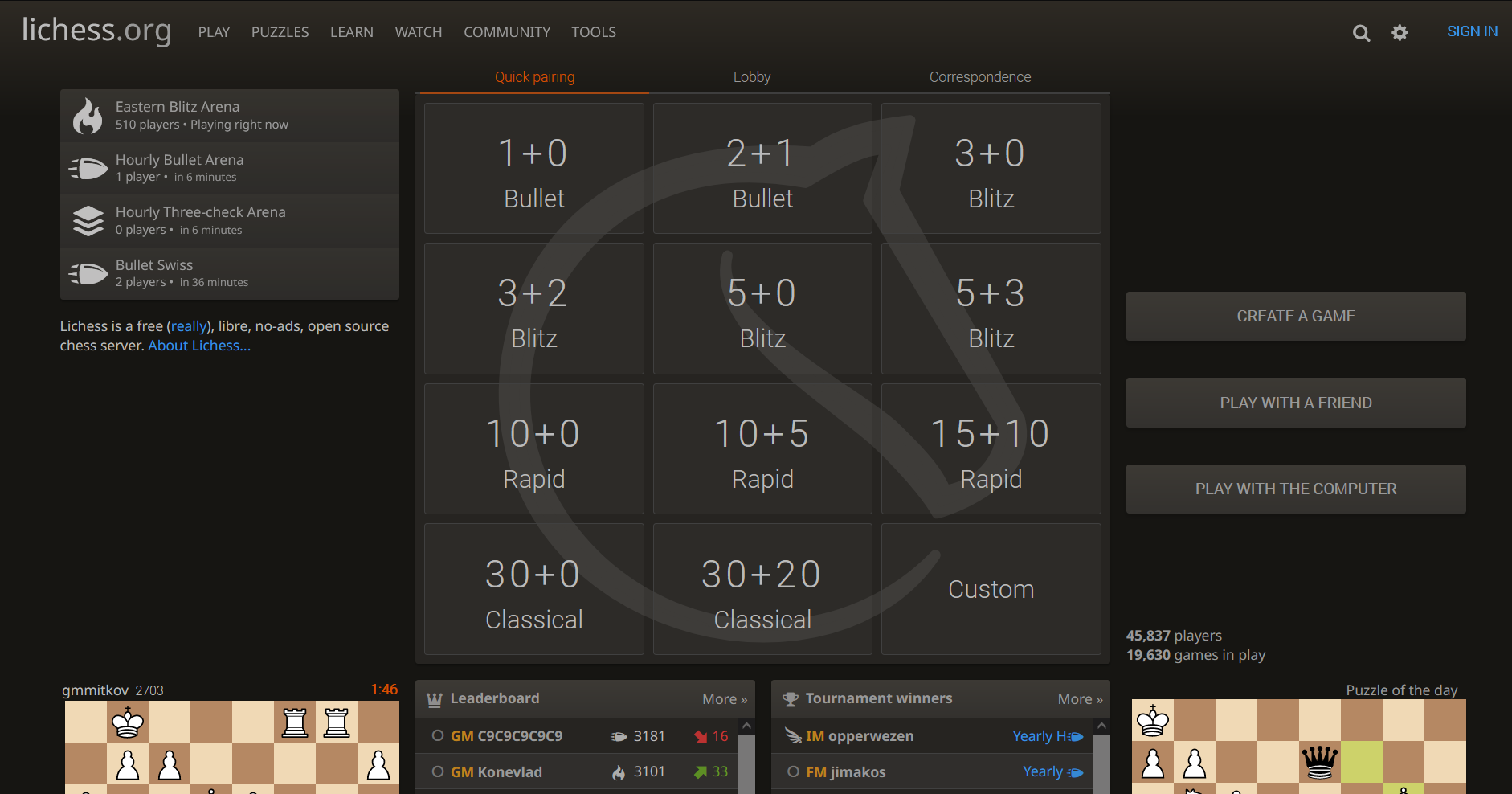Image resolution: width=1512 pixels, height=794 pixels.
Task: Click the Bullet Swiss tournament icon
Action: point(88,272)
